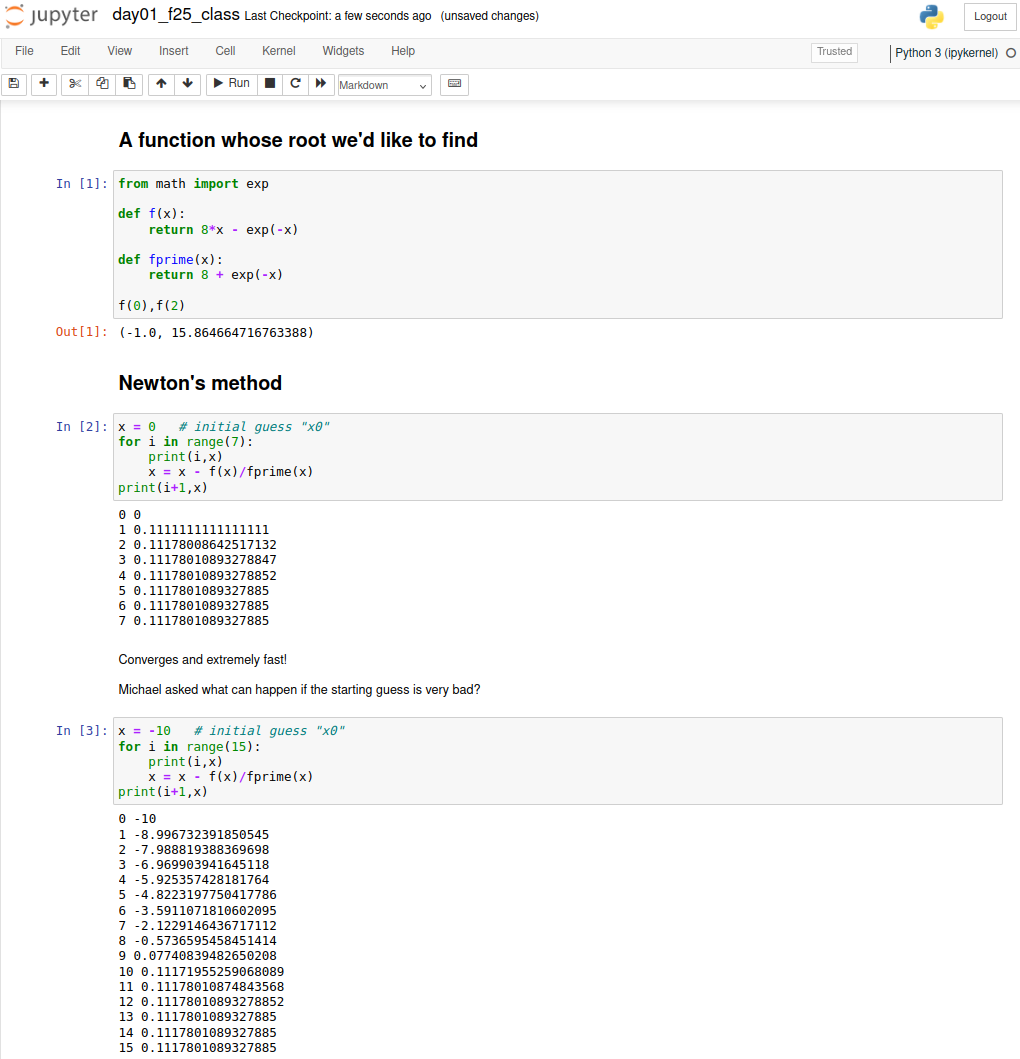Image resolution: width=1020 pixels, height=1059 pixels.
Task: Open the cell type Markdown dropdown
Action: click(384, 85)
